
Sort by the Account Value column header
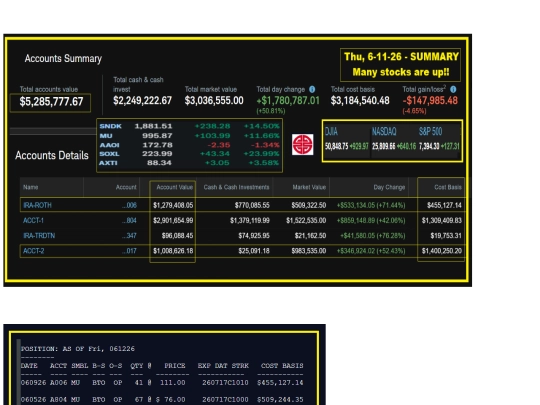(174, 187)
